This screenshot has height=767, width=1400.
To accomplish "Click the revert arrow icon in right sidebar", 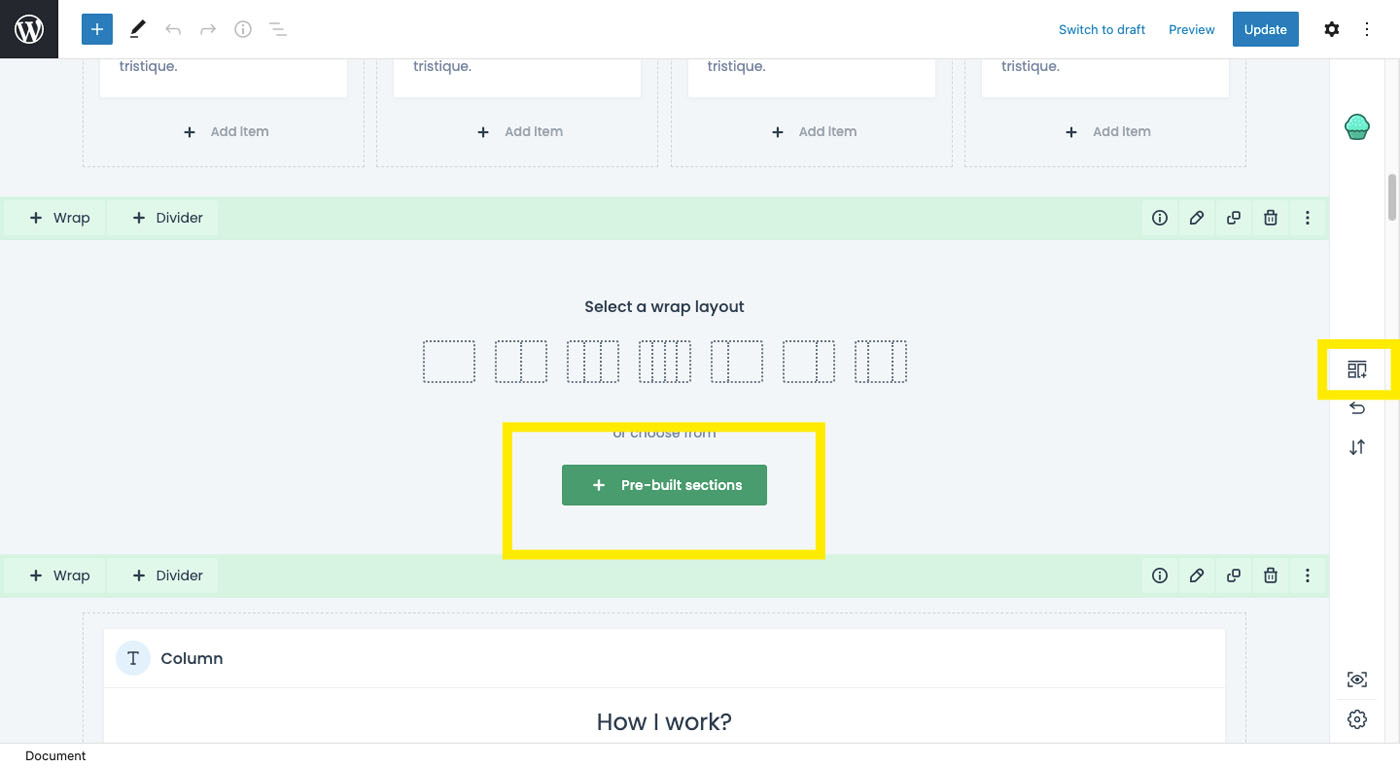I will point(1357,407).
